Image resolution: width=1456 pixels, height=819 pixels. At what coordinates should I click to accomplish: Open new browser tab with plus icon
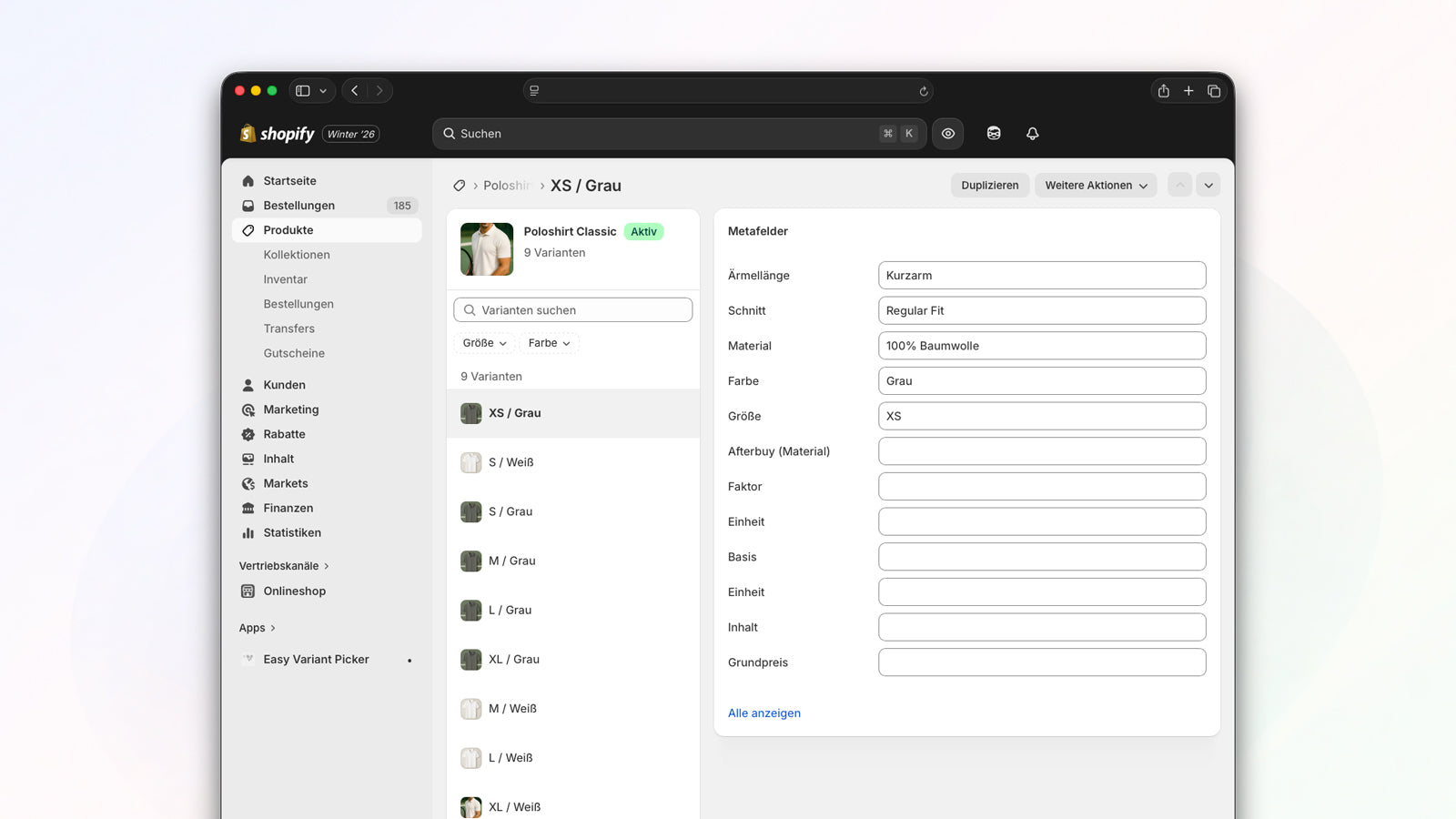click(x=1188, y=91)
